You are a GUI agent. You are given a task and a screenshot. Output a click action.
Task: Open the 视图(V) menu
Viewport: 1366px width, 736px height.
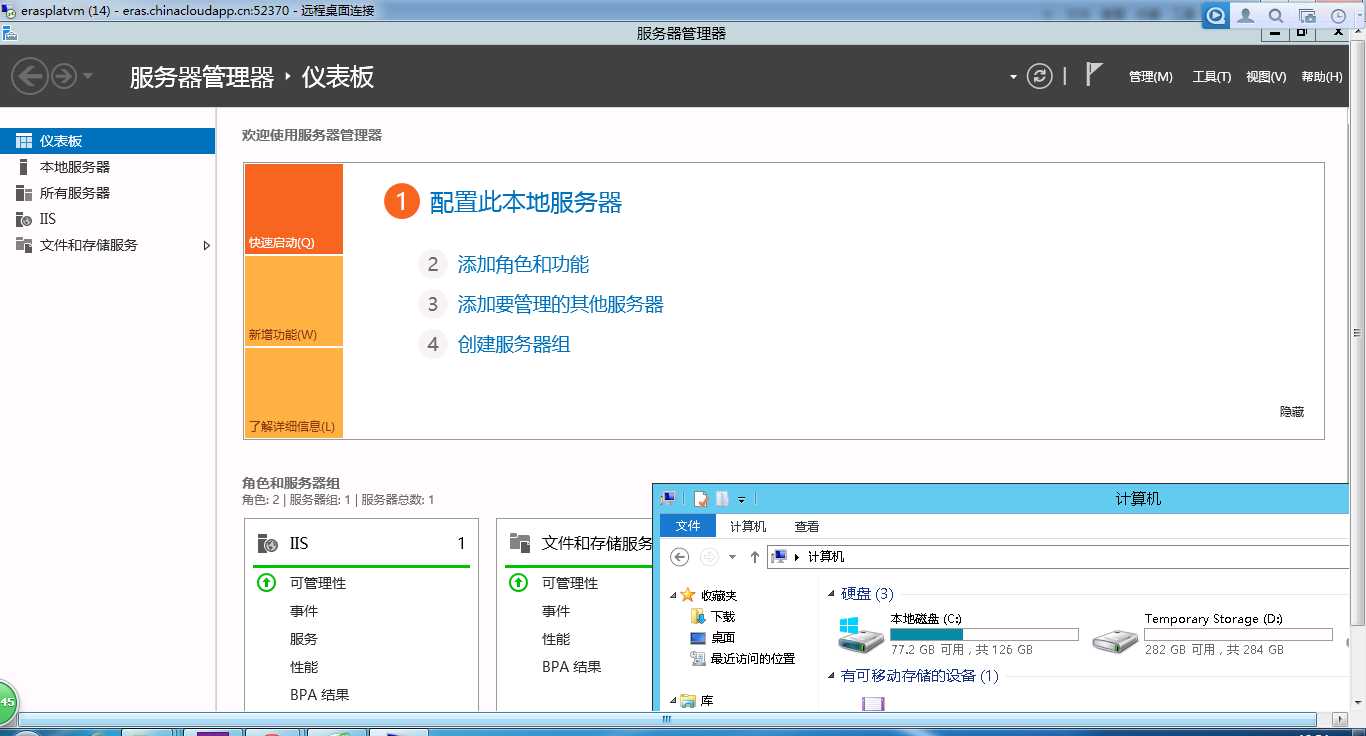pos(1266,77)
